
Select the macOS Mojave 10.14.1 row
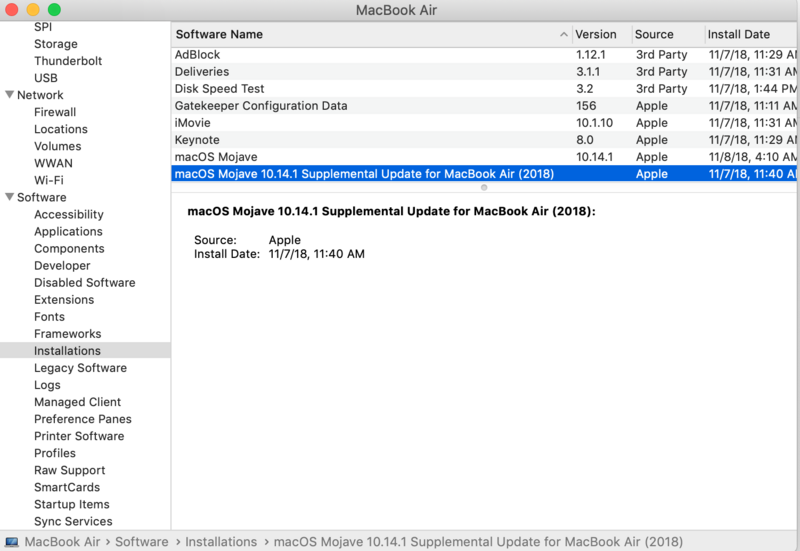tap(484, 157)
